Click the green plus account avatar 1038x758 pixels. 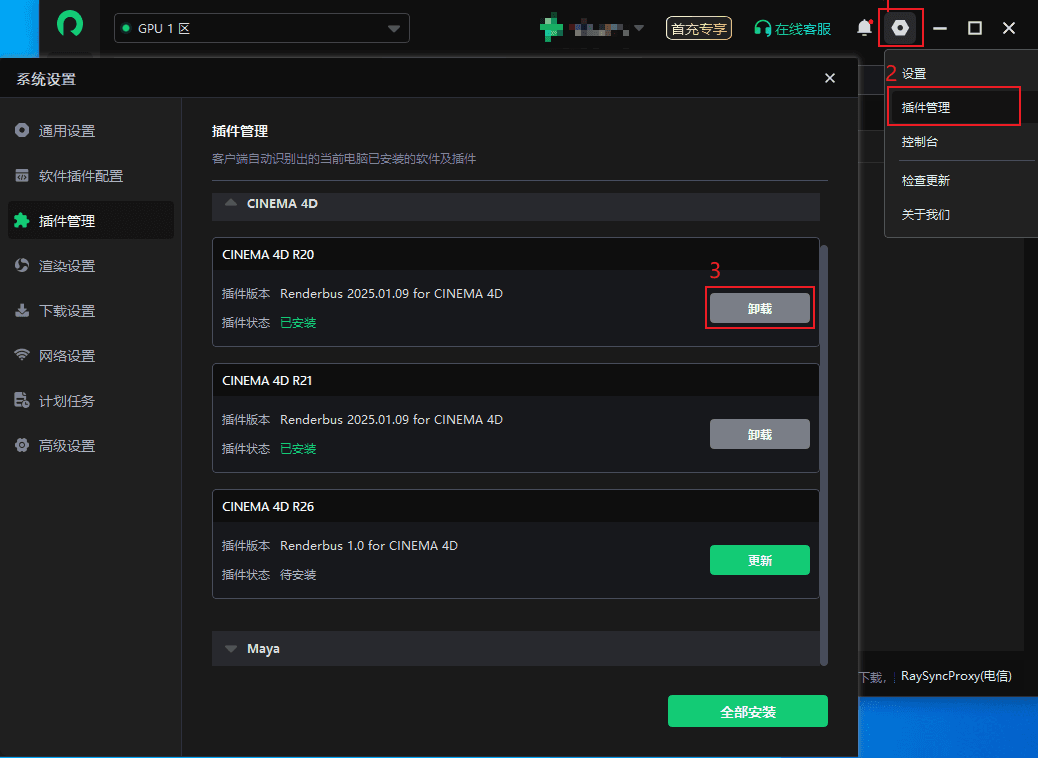[551, 28]
